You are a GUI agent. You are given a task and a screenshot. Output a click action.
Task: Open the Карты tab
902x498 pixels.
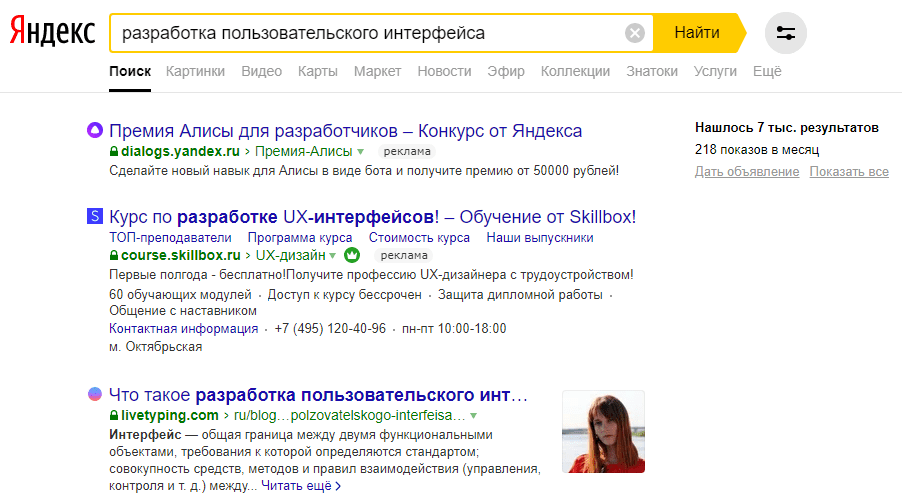tap(318, 71)
